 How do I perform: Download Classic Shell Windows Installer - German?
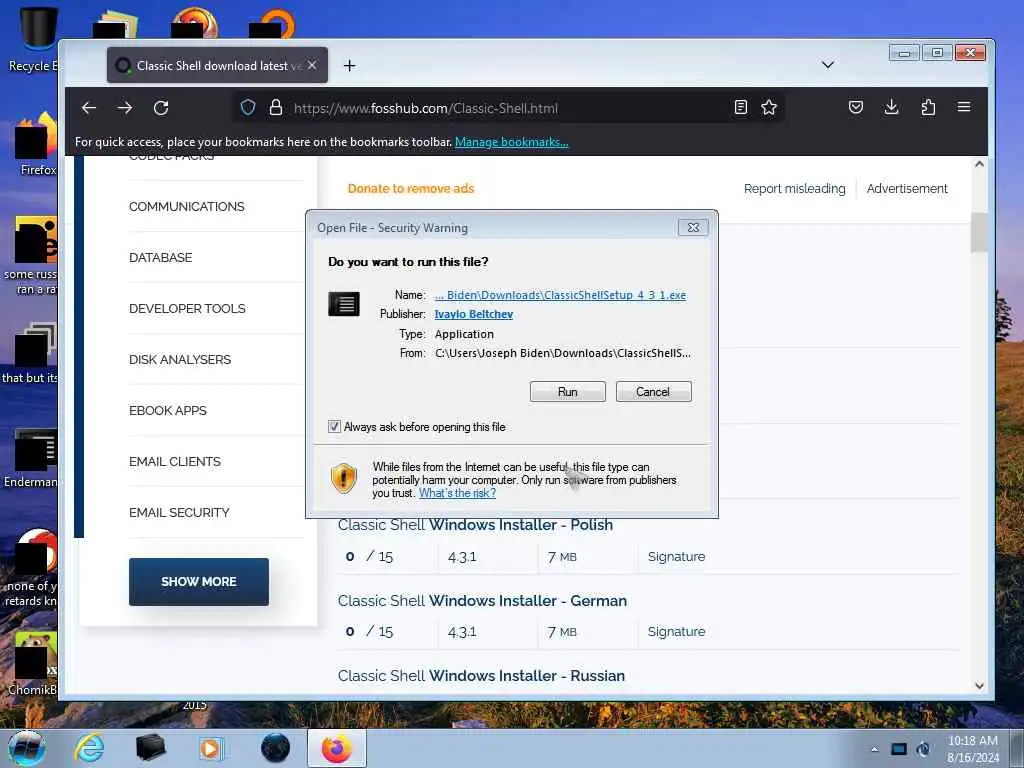[482, 600]
